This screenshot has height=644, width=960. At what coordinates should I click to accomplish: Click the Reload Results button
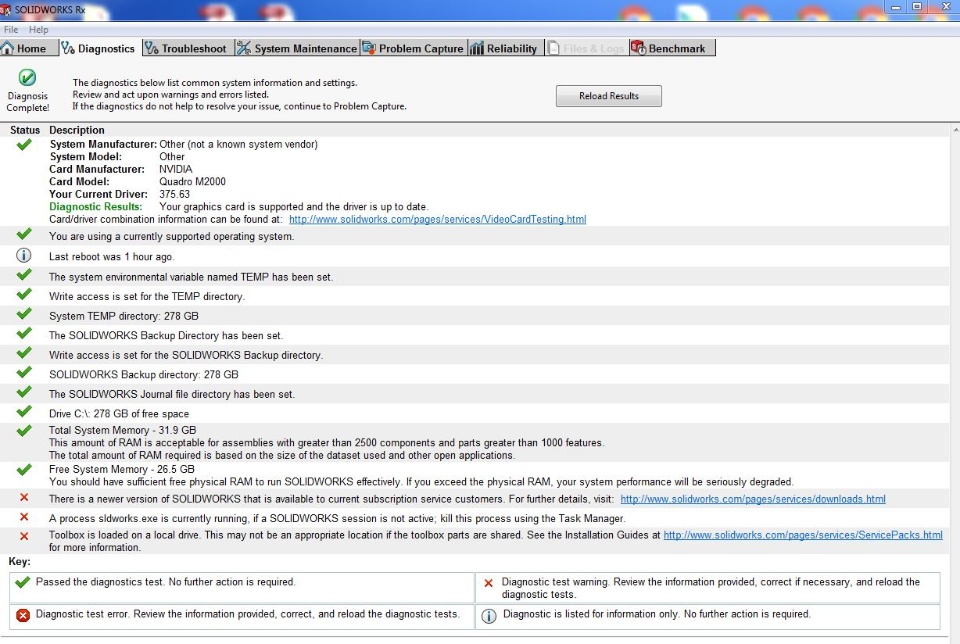609,96
